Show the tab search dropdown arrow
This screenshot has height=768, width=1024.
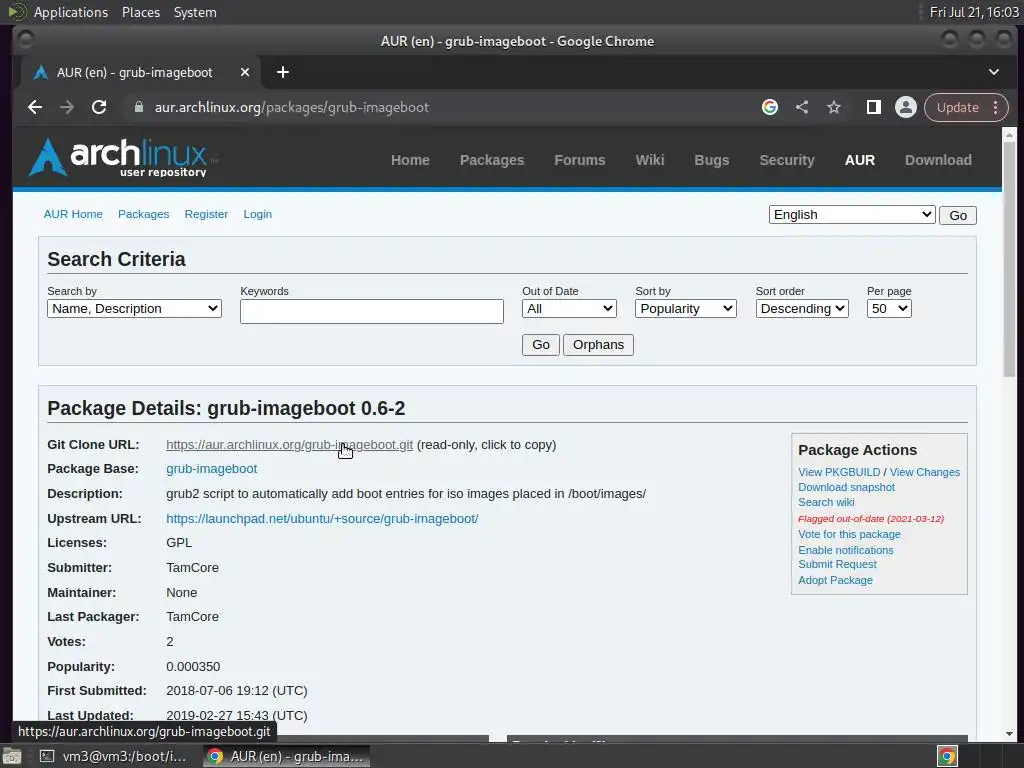click(994, 72)
